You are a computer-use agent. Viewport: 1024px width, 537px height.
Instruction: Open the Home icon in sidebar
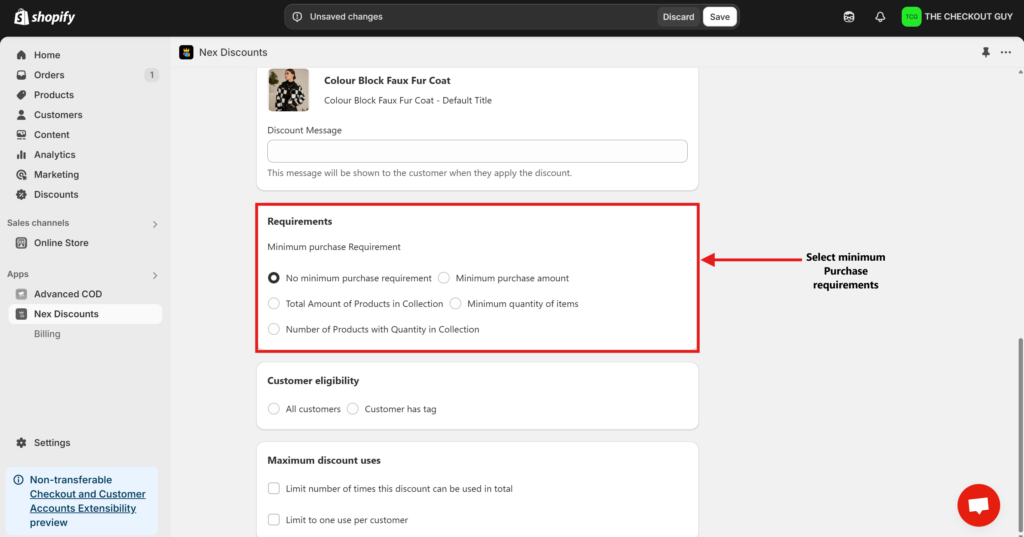(x=22, y=55)
